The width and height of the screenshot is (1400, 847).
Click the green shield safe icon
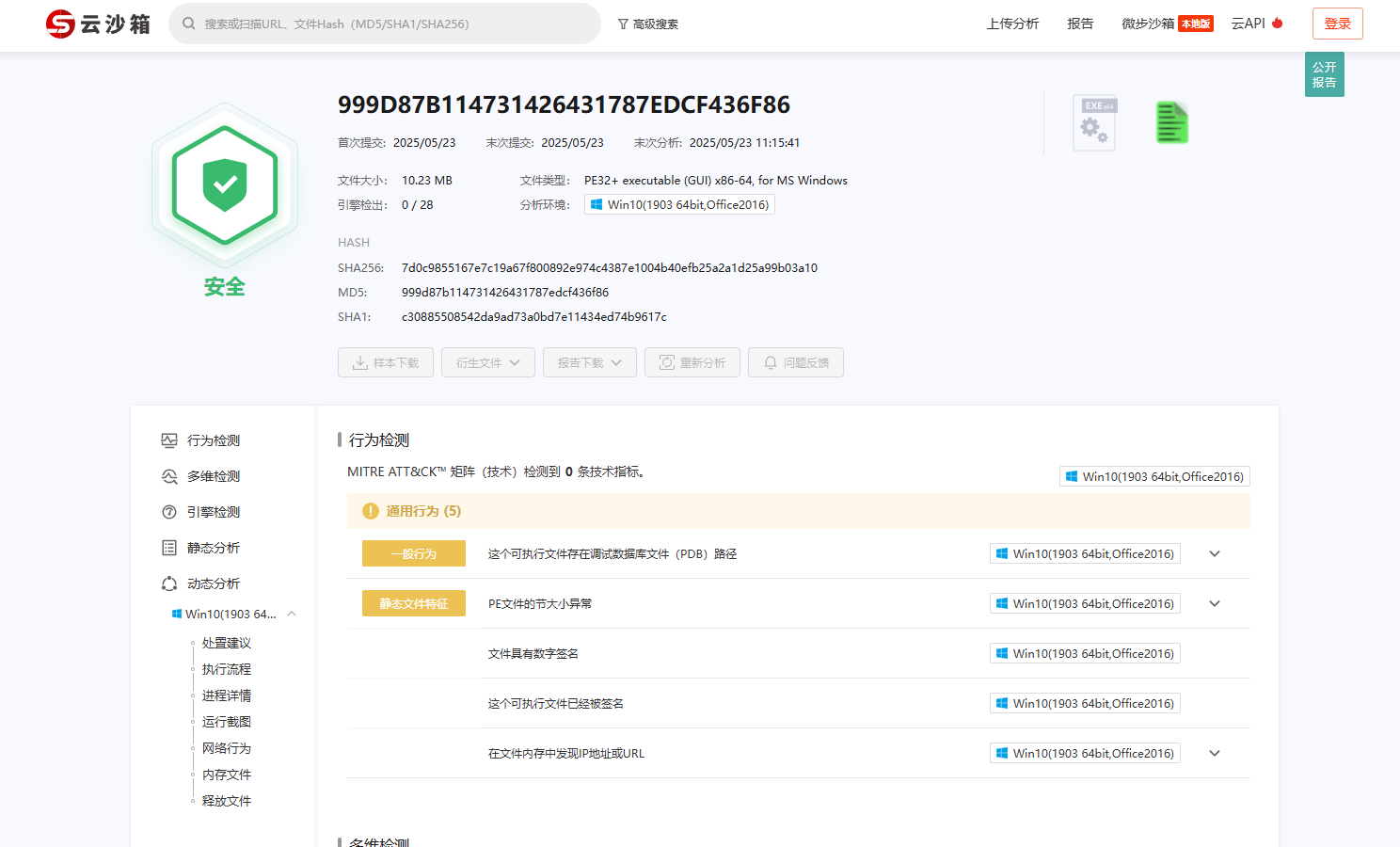(x=225, y=185)
